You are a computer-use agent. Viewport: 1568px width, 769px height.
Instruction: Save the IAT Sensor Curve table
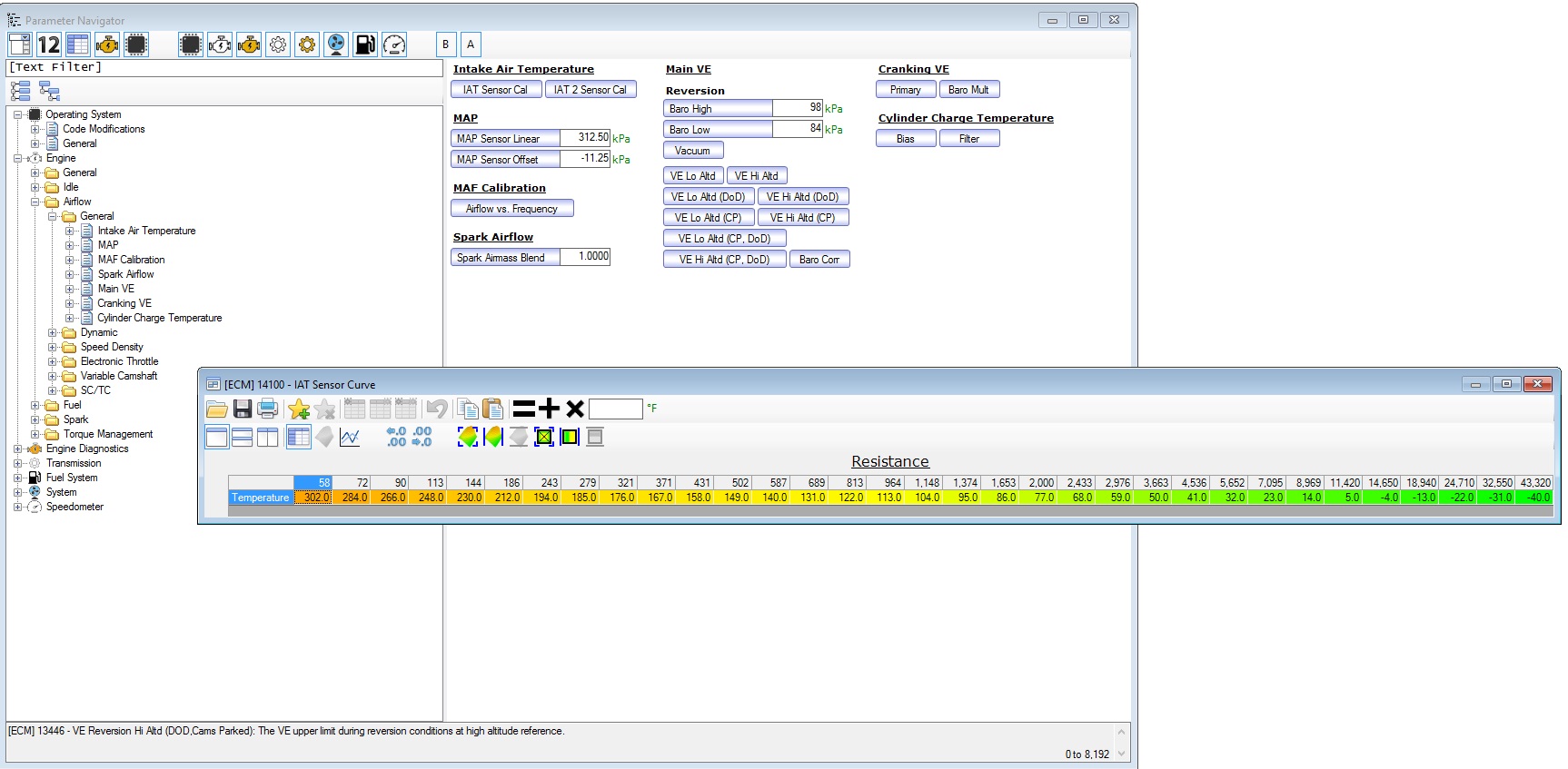[243, 409]
